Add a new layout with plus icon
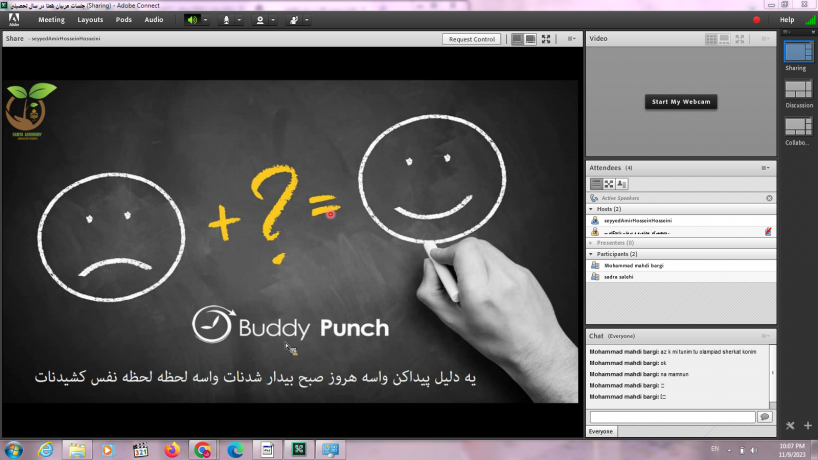The height and width of the screenshot is (460, 818). click(808, 426)
